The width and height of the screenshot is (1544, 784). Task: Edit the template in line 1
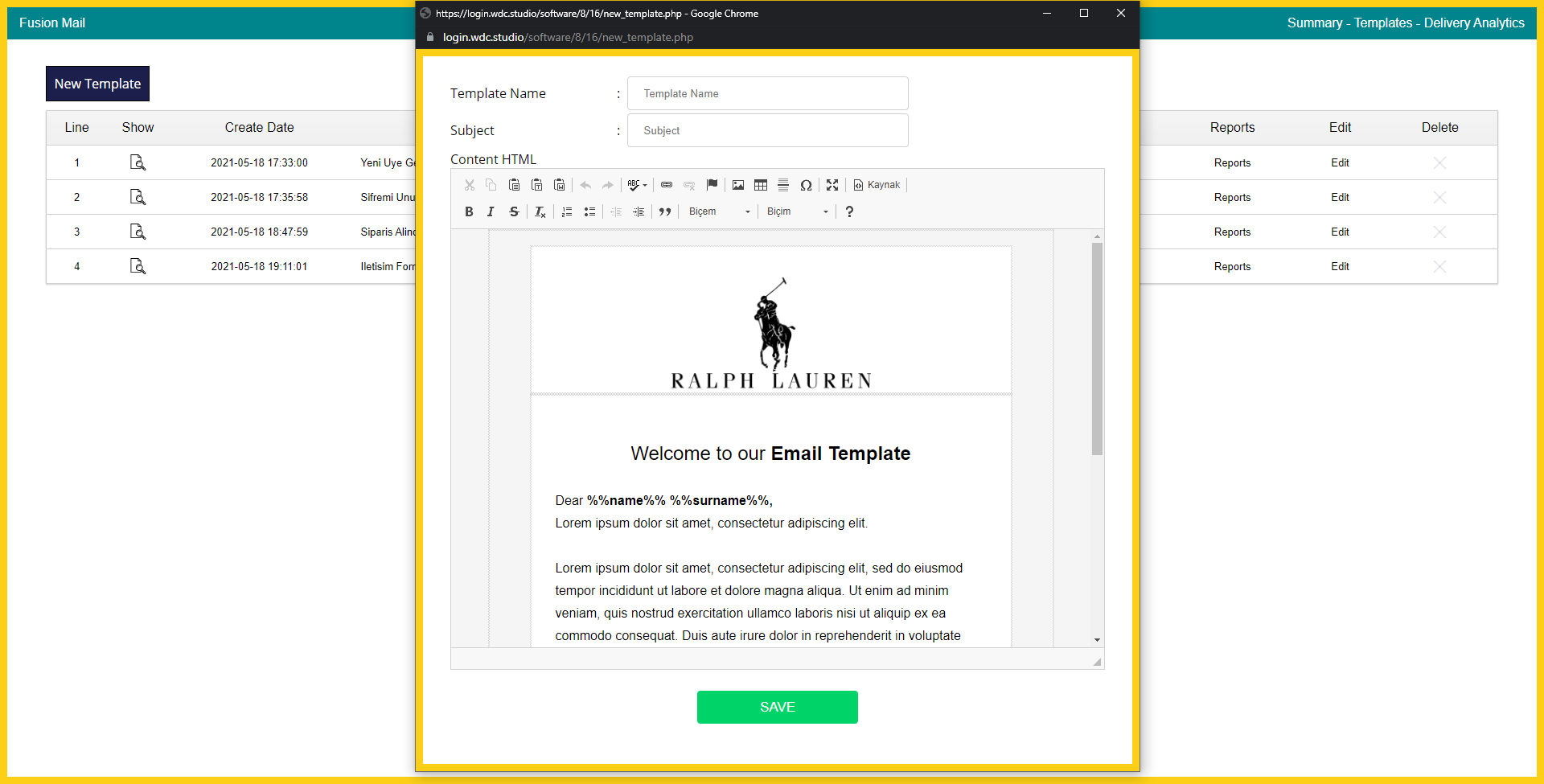1340,162
